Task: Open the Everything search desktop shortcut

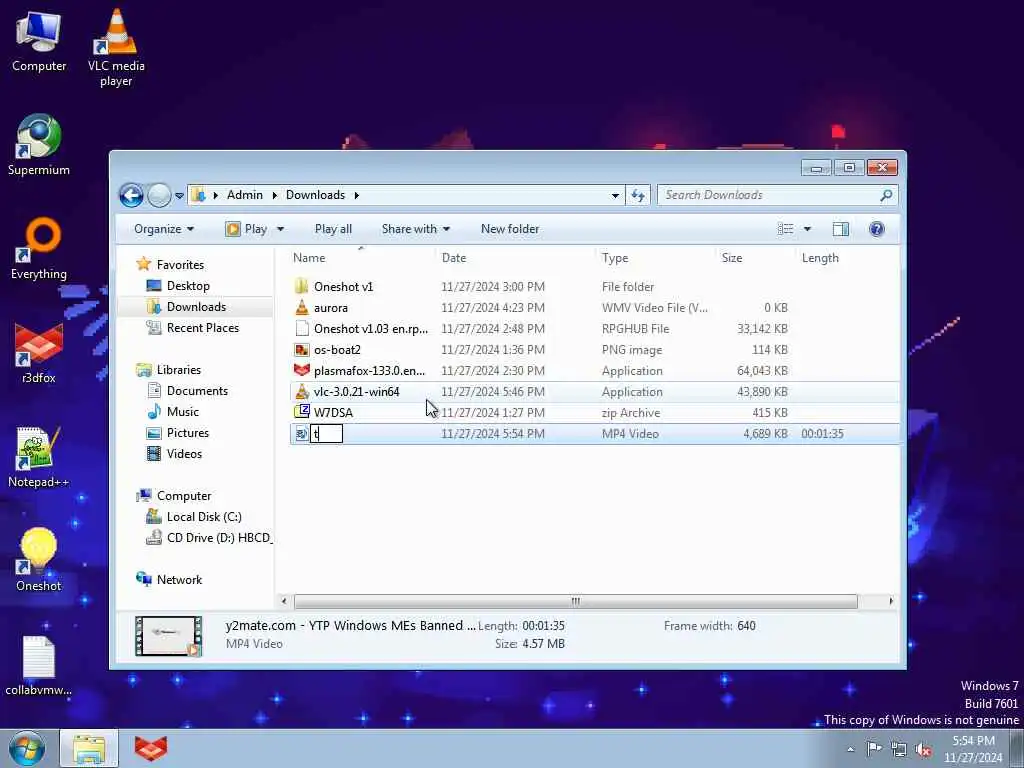Action: pyautogui.click(x=39, y=249)
